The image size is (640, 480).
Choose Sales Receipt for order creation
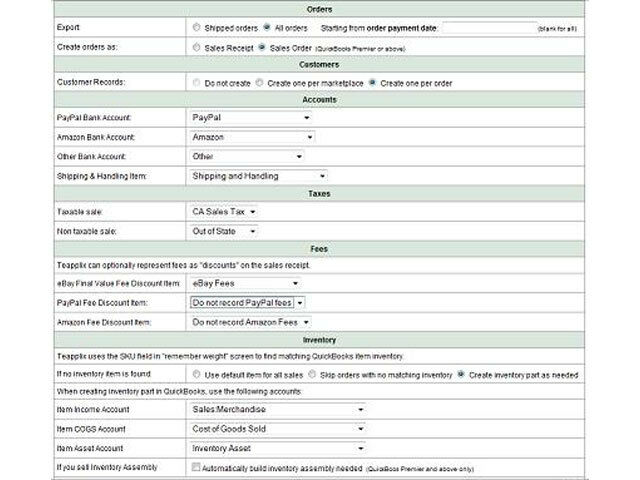[x=195, y=47]
